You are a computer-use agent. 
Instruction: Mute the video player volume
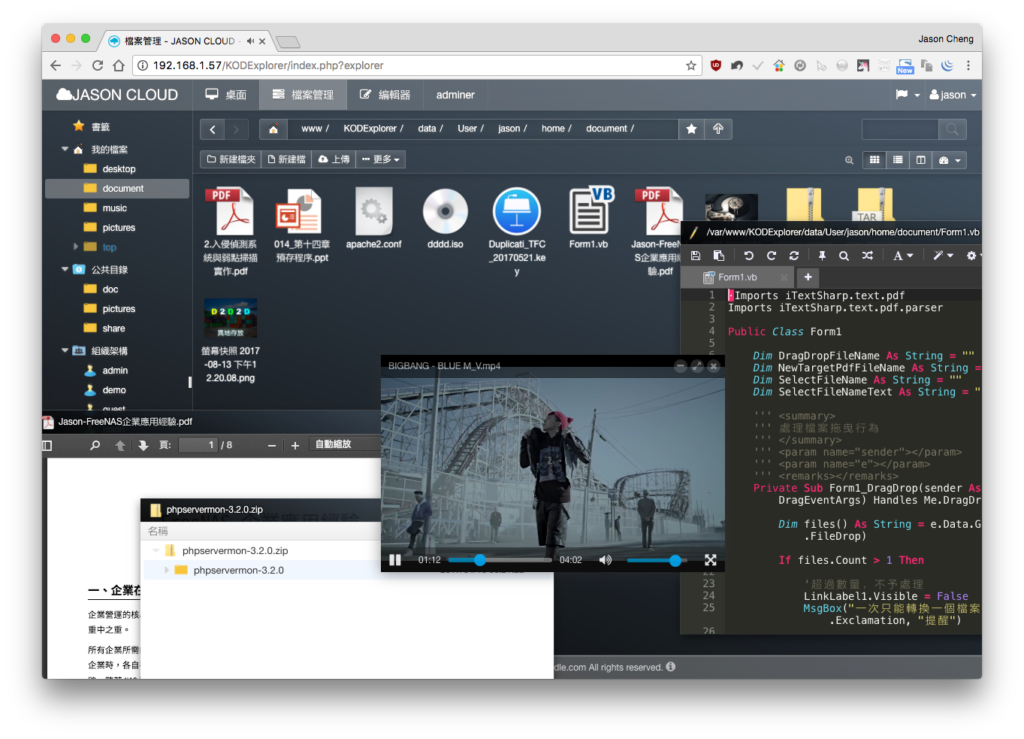pos(605,560)
